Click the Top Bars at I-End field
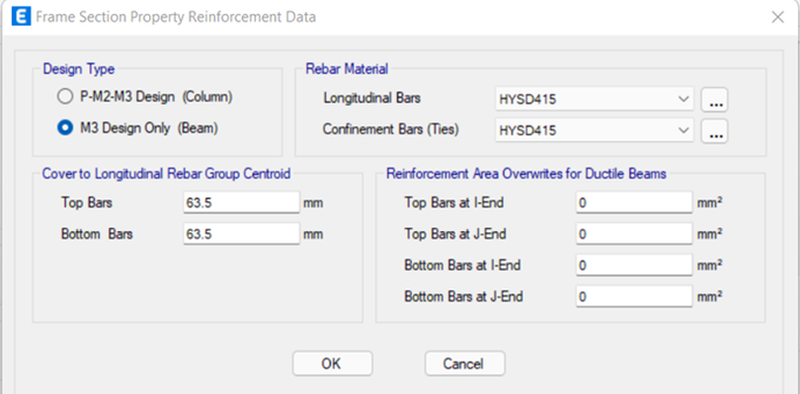Viewport: 800px width, 394px height. point(634,203)
